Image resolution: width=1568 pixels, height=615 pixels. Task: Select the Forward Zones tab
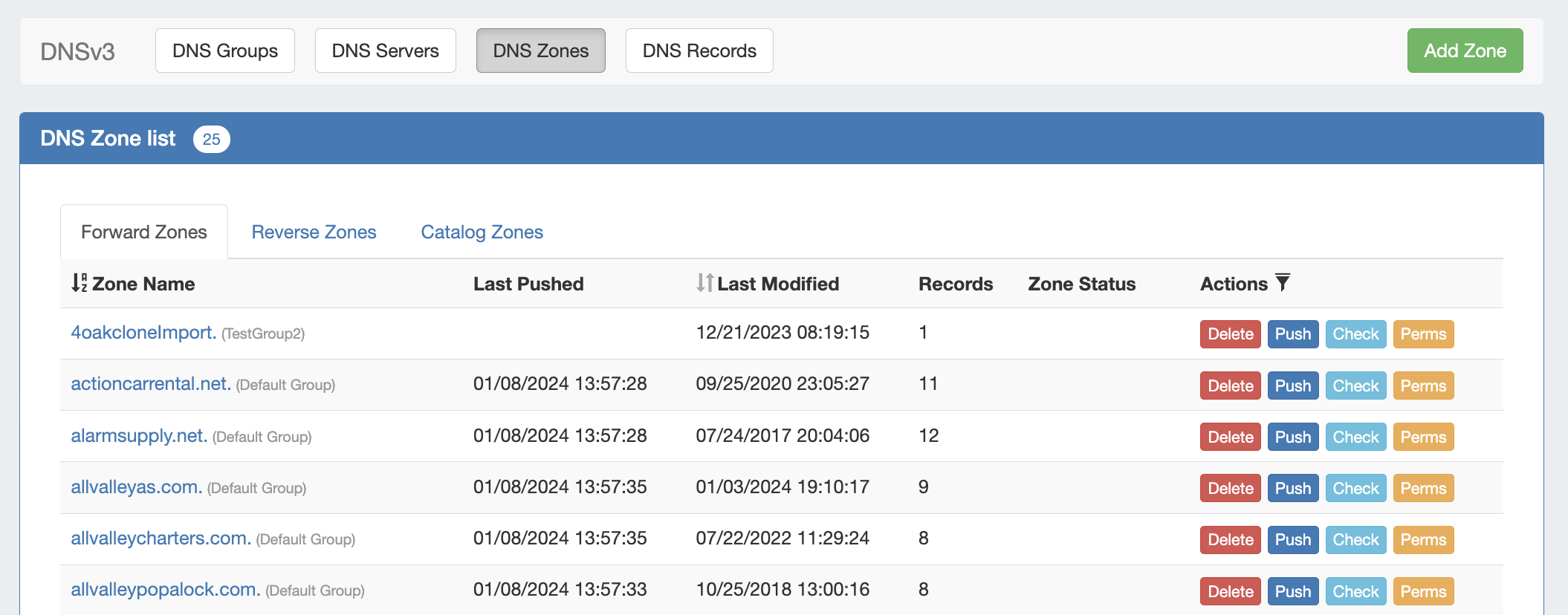coord(144,232)
